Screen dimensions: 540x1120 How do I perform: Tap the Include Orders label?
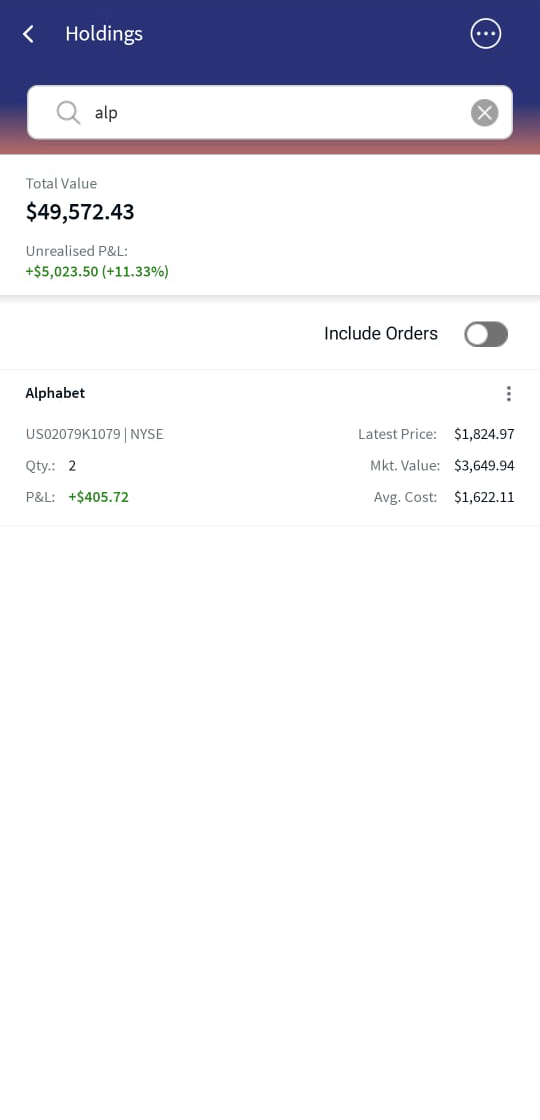tap(381, 334)
